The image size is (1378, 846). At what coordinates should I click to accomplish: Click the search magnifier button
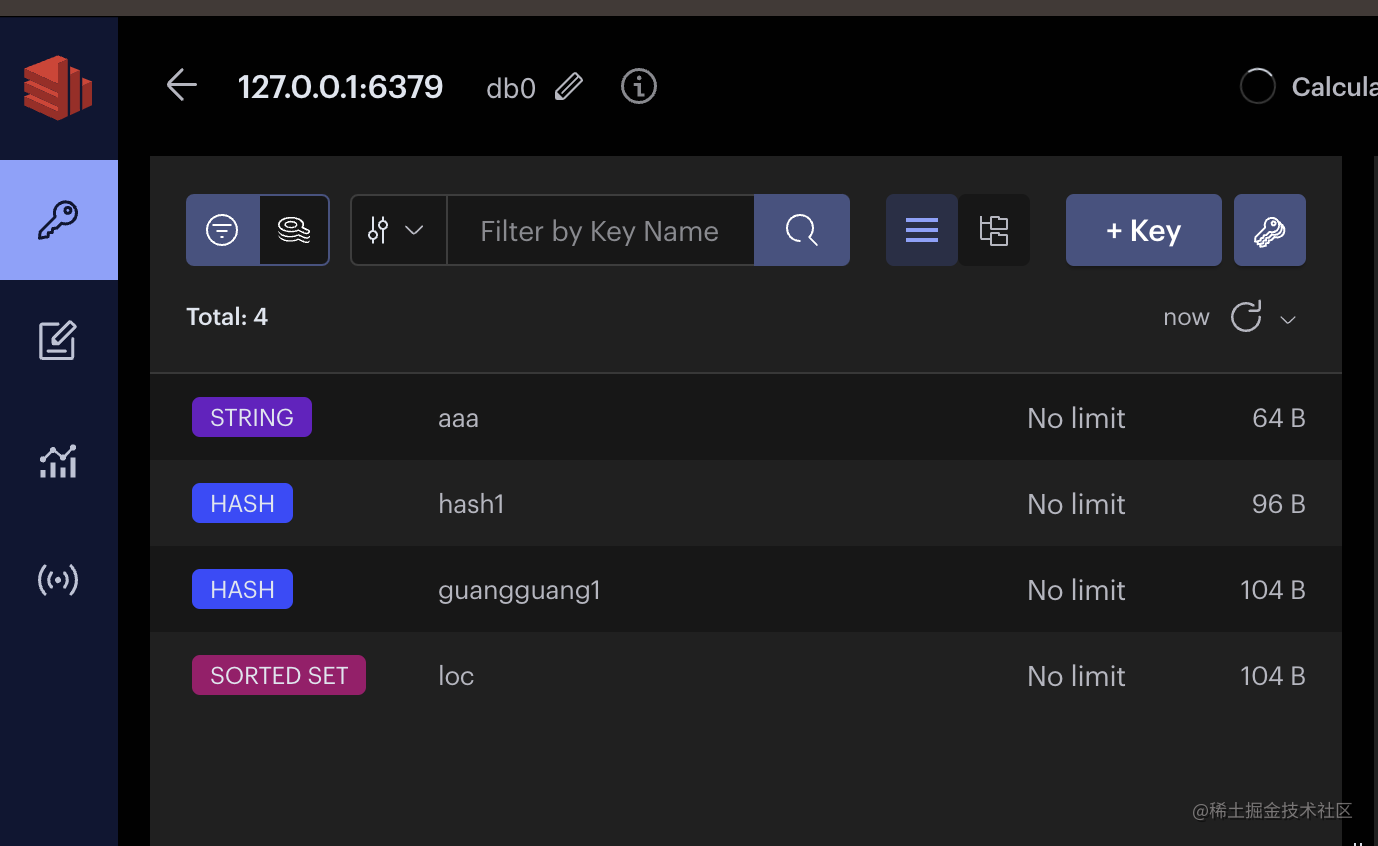click(801, 230)
